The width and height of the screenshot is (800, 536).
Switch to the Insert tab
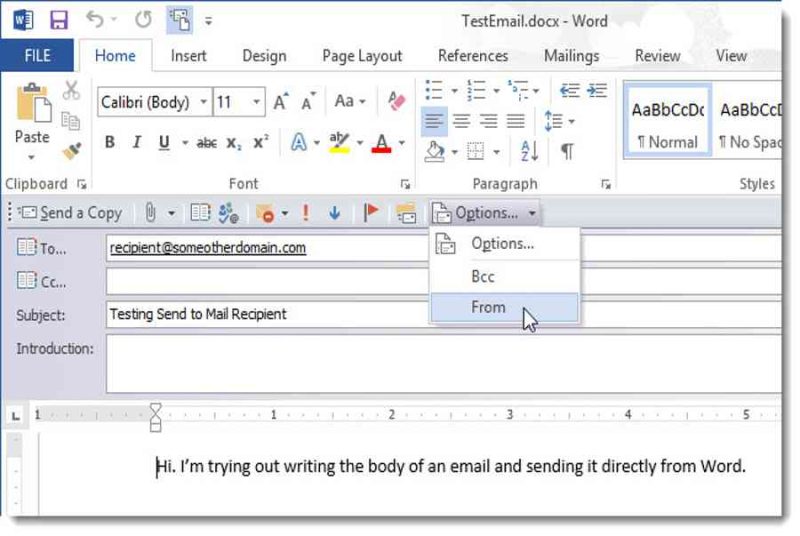point(188,56)
